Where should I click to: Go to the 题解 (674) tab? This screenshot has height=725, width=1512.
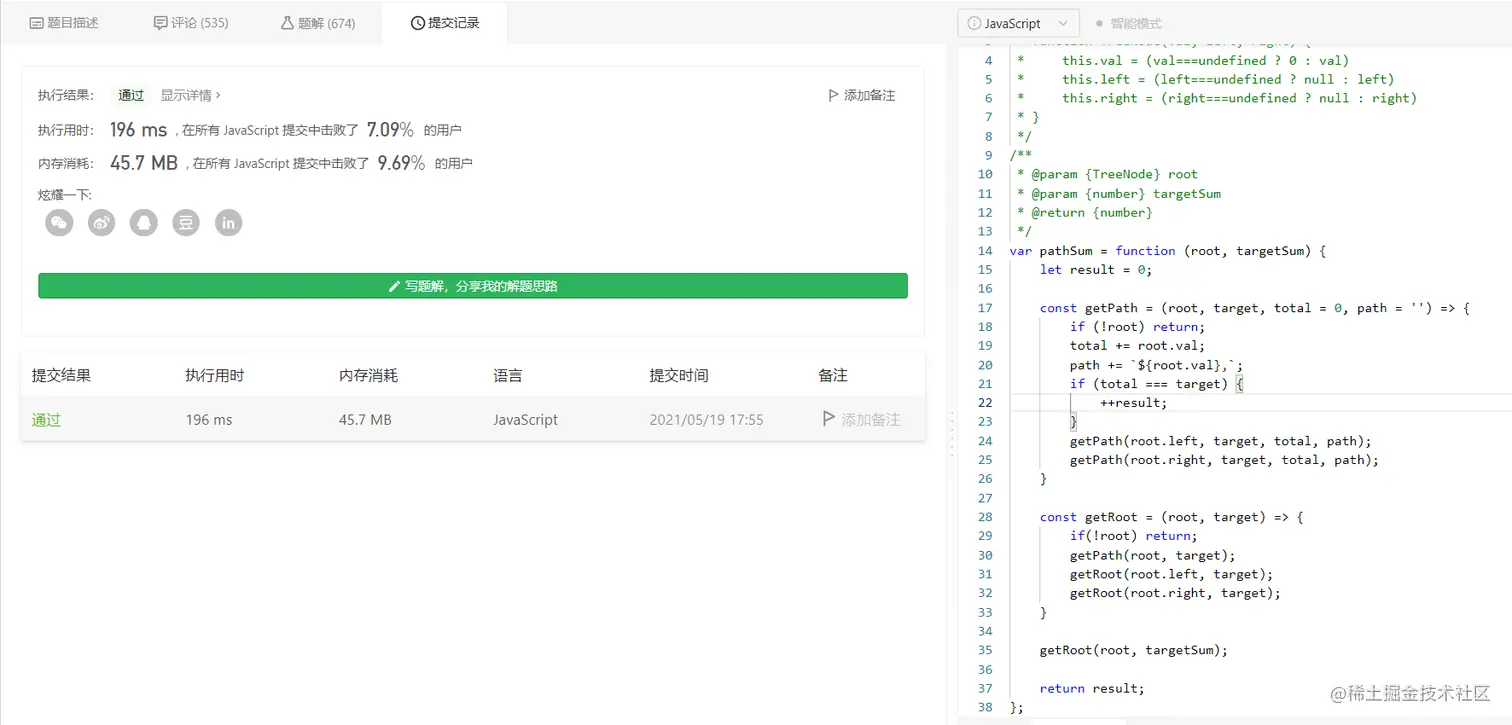[x=318, y=23]
